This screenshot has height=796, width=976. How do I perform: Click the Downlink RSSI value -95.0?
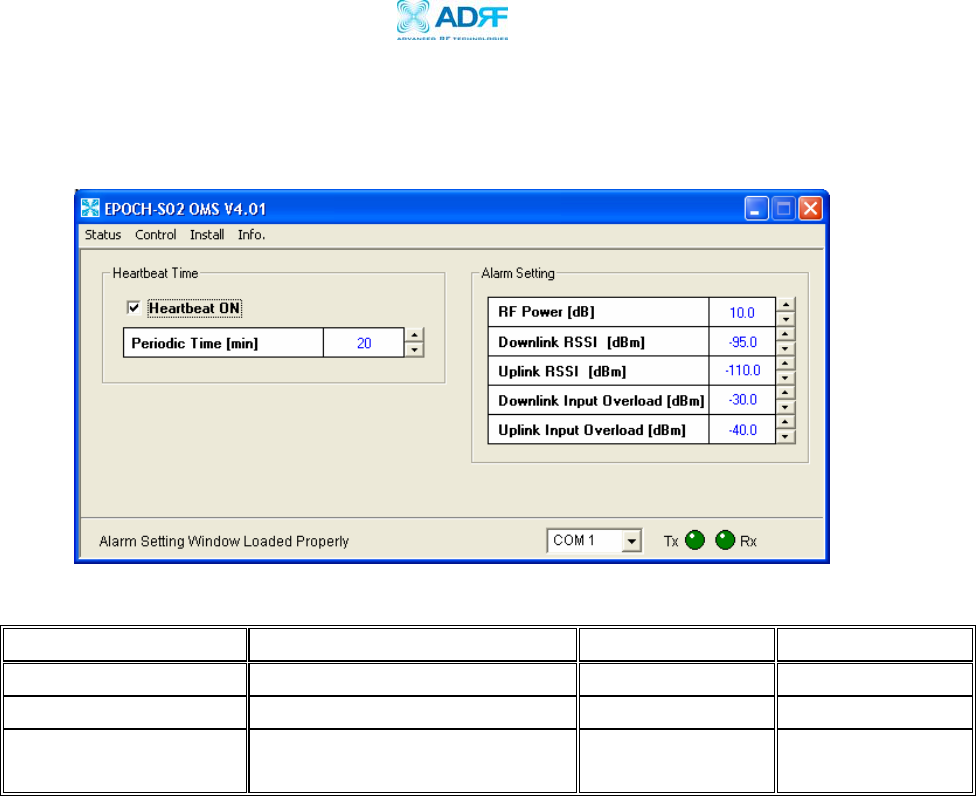click(x=742, y=342)
